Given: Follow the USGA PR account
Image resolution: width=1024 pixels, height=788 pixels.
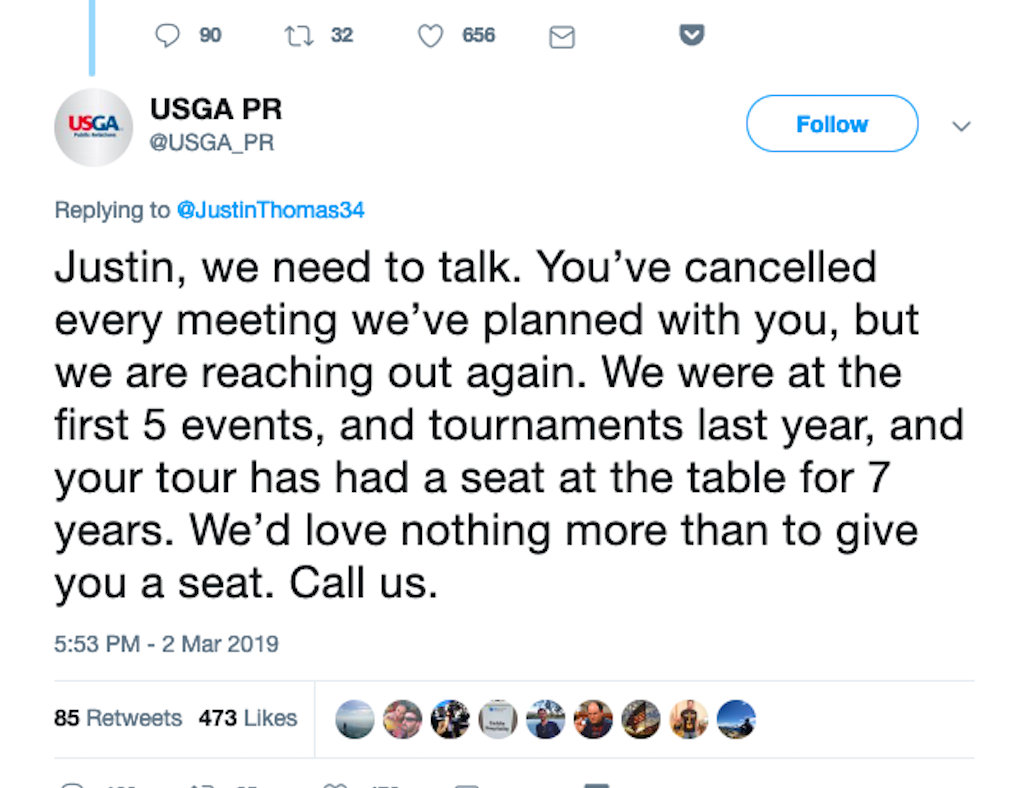Looking at the screenshot, I should pyautogui.click(x=832, y=123).
